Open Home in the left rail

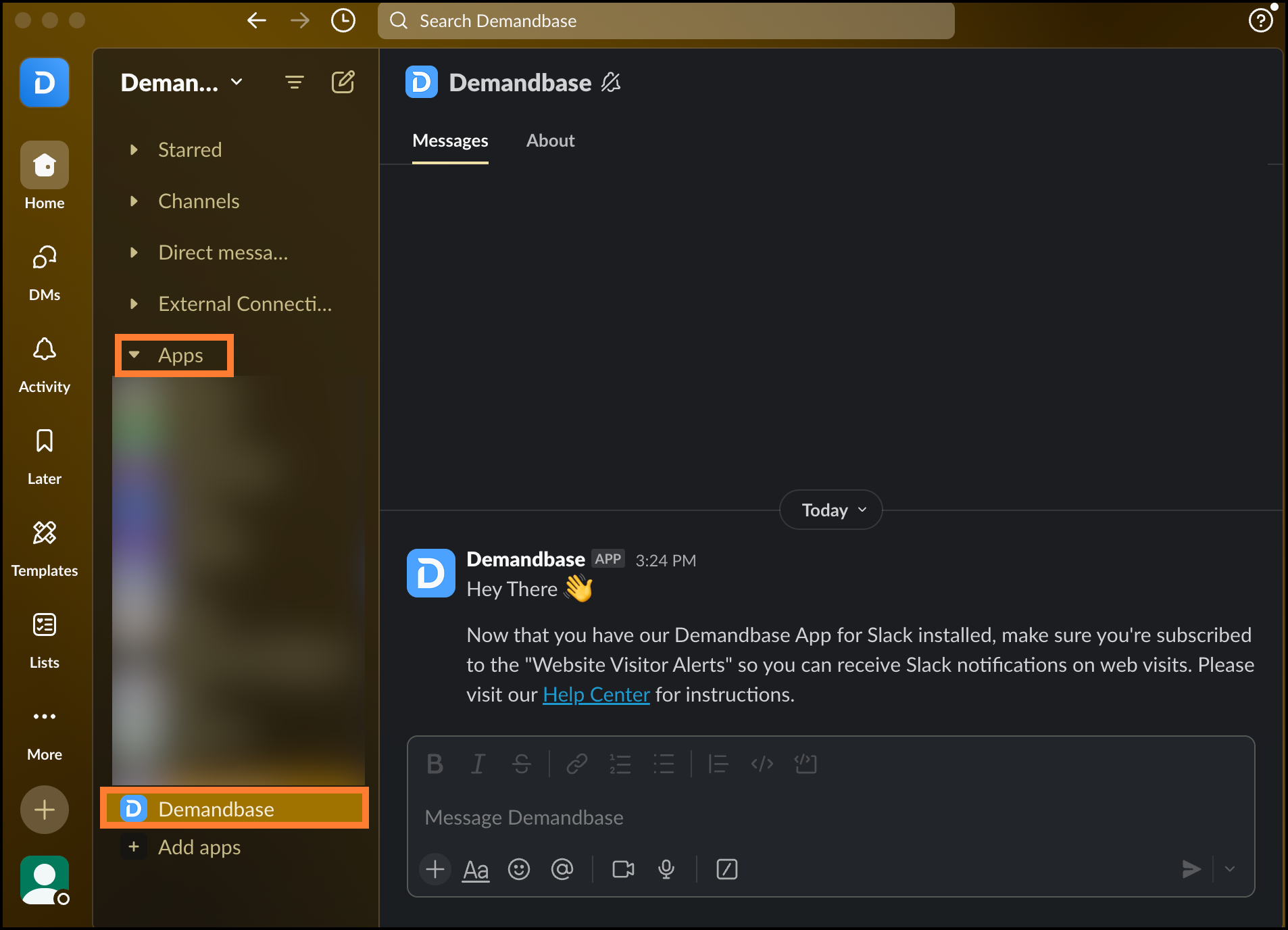(45, 176)
